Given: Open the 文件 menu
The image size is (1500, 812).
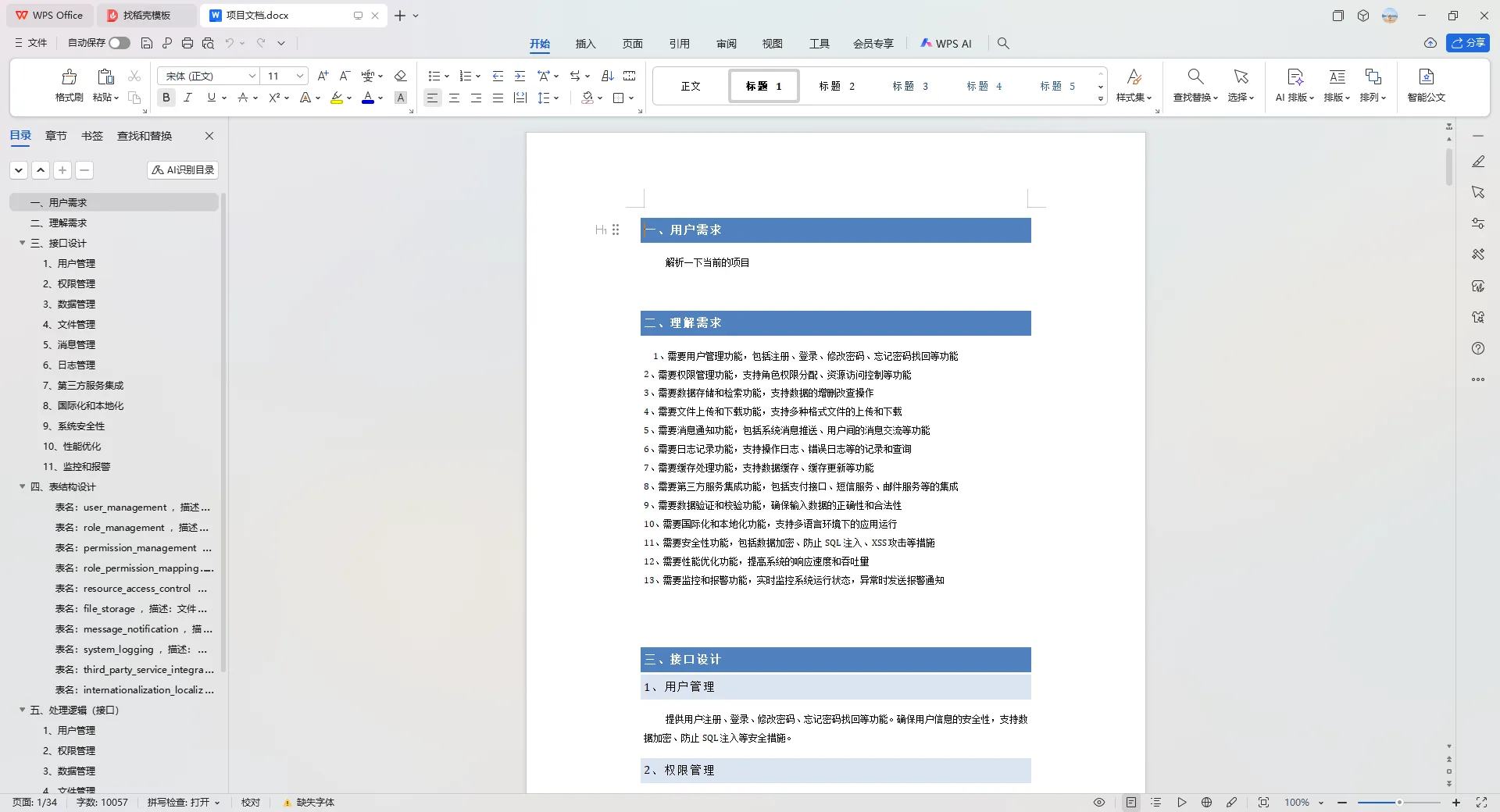Looking at the screenshot, I should point(31,43).
